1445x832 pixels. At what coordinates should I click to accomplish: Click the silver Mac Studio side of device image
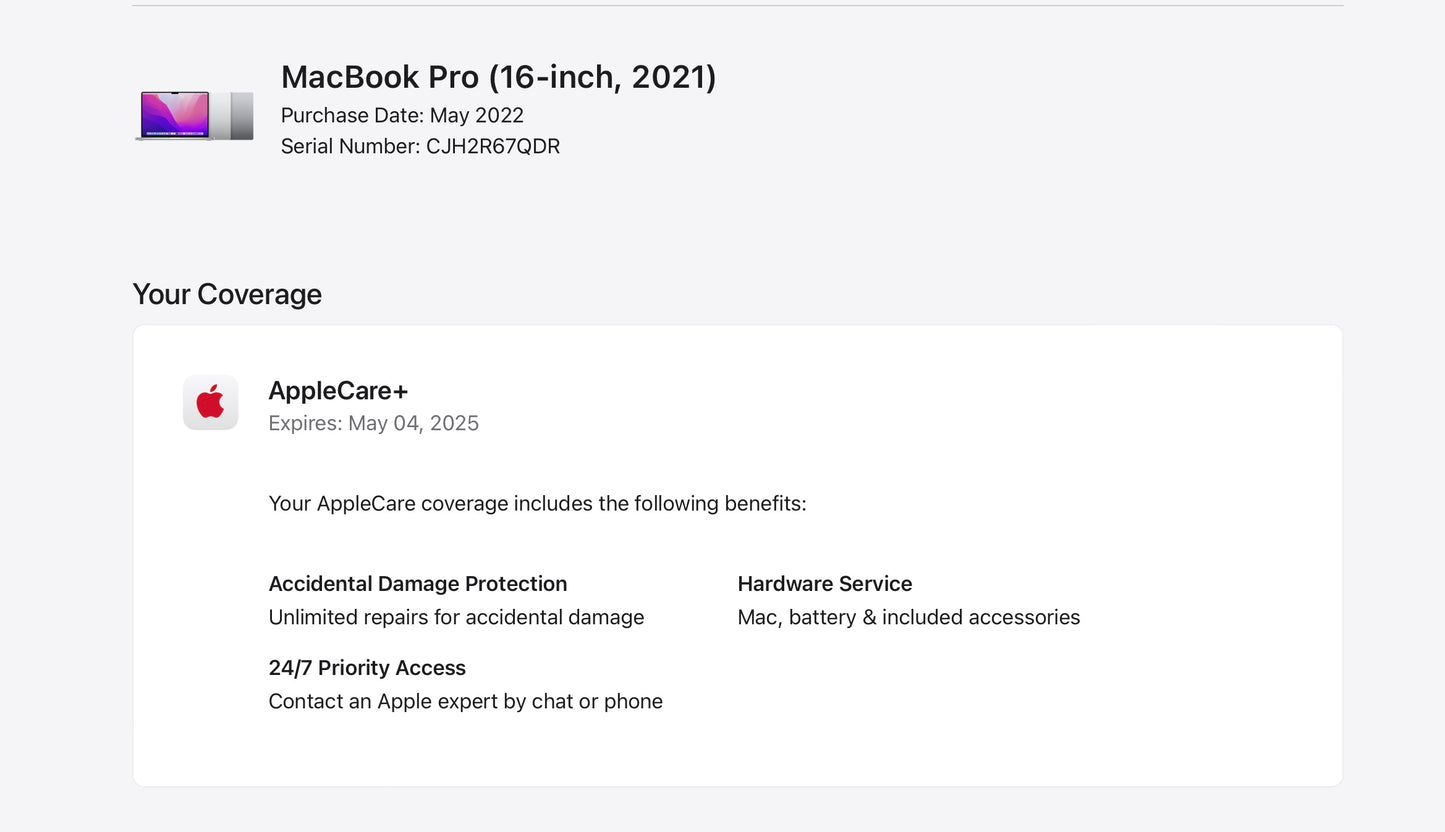(241, 115)
